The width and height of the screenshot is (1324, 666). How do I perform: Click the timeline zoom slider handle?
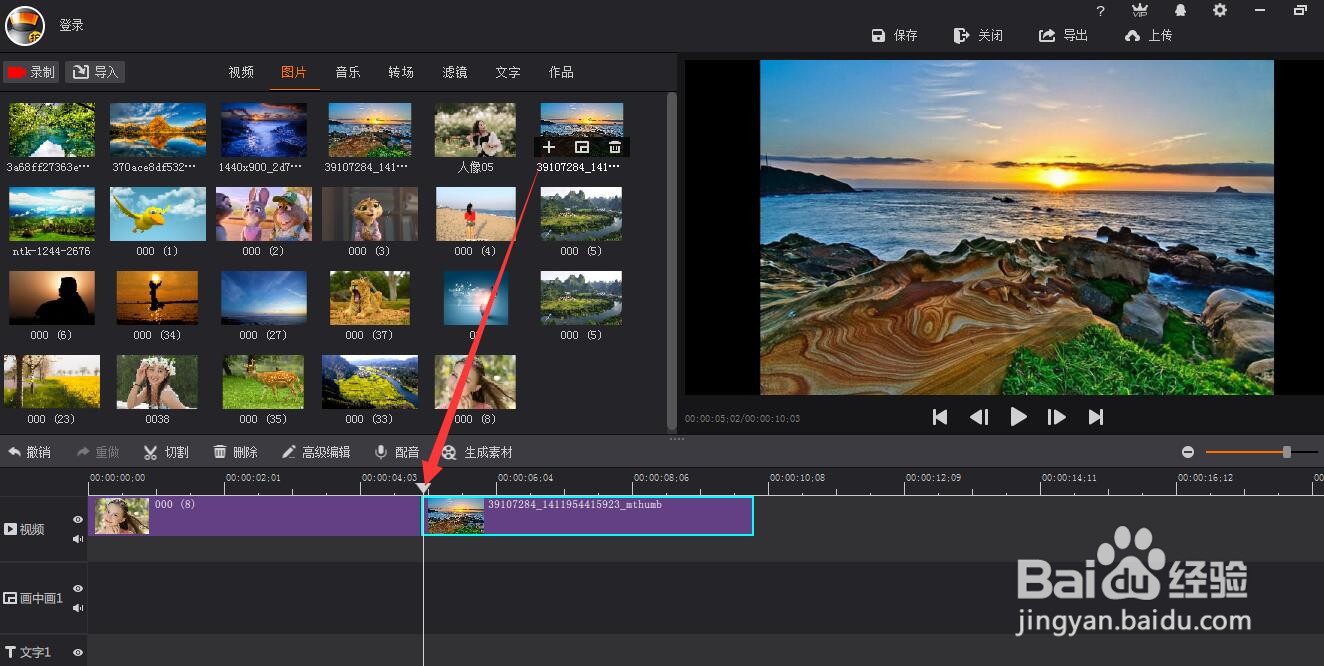pos(1287,452)
